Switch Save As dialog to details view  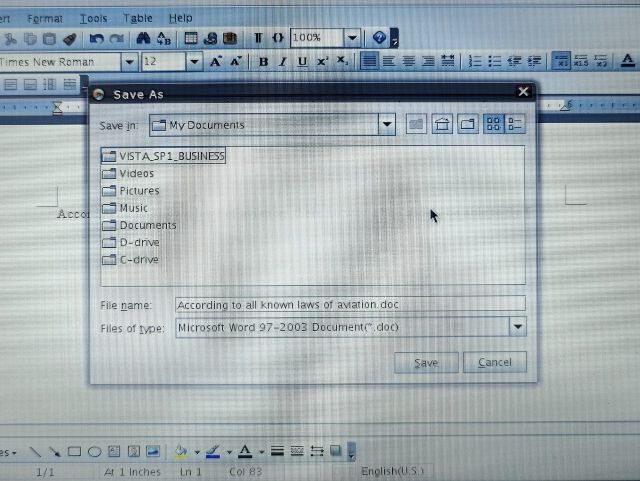[515, 124]
